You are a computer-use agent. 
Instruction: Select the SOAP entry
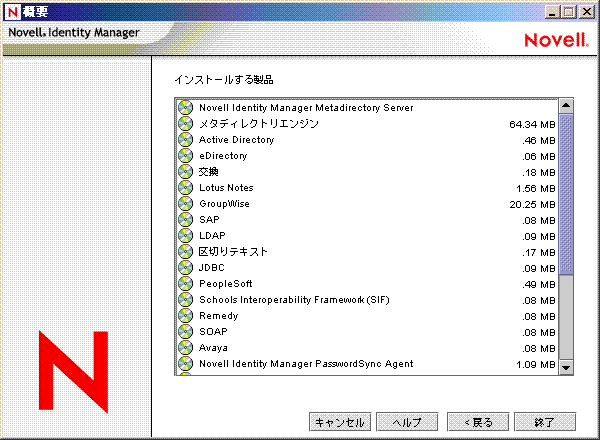pos(367,332)
